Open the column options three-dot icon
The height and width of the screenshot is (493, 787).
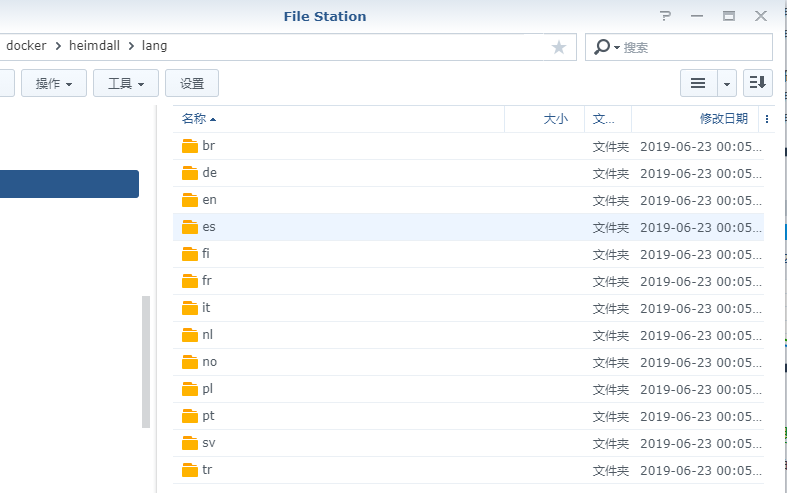click(767, 119)
